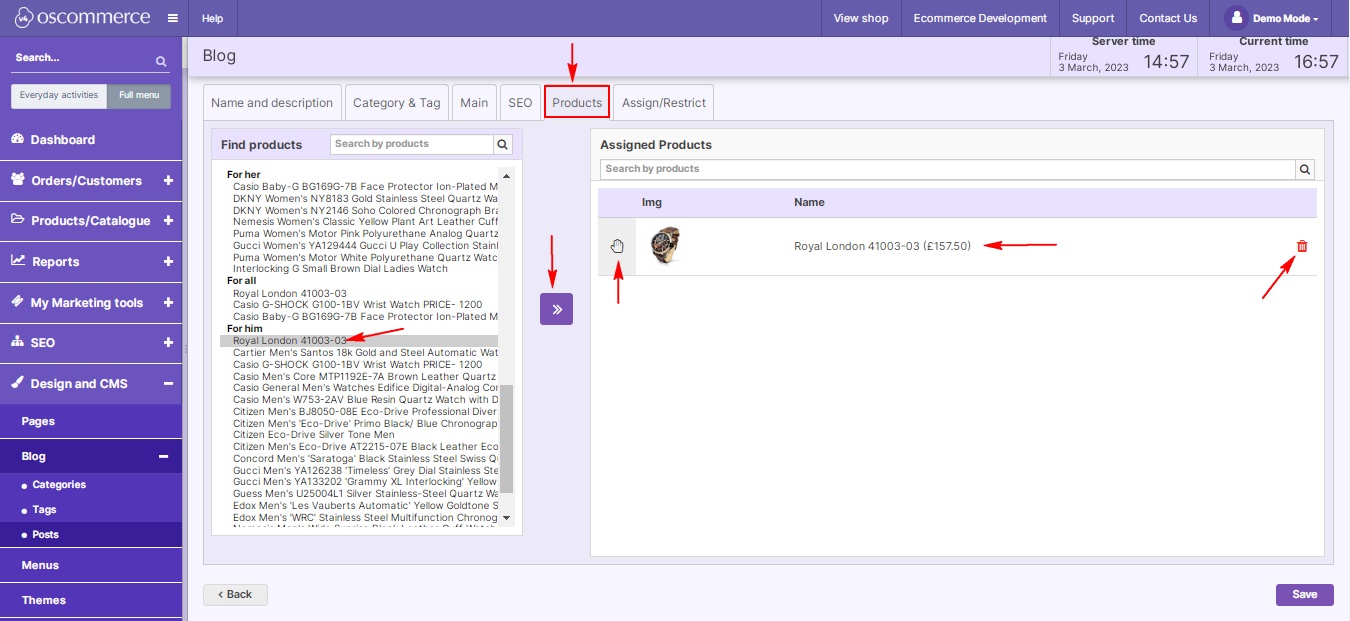
Task: Open the Assign/Restrict tab
Action: [x=664, y=102]
